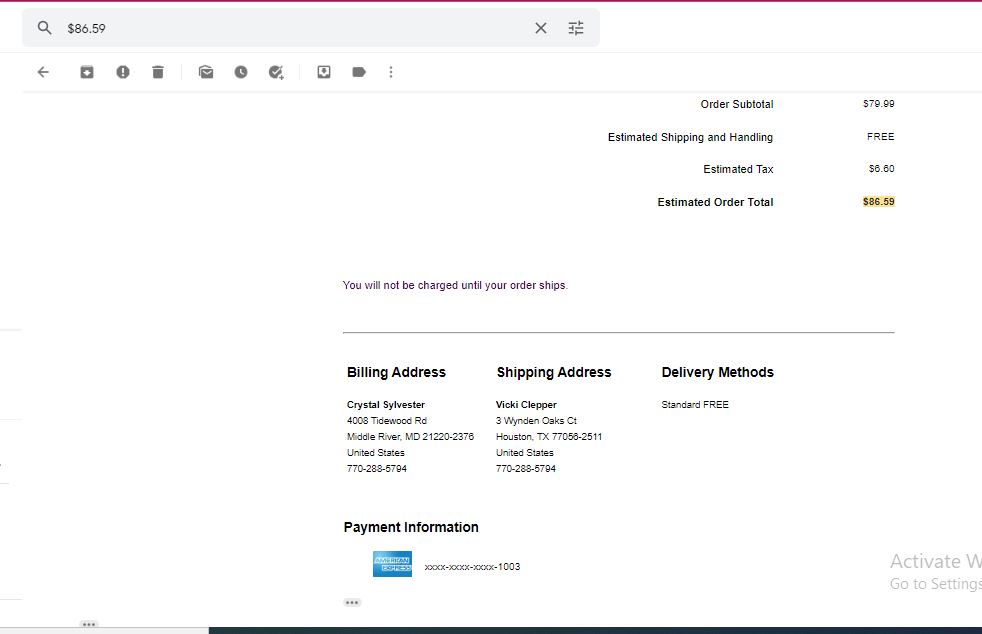The image size is (982, 634).
Task: Click the Payment Information heading
Action: coord(411,527)
